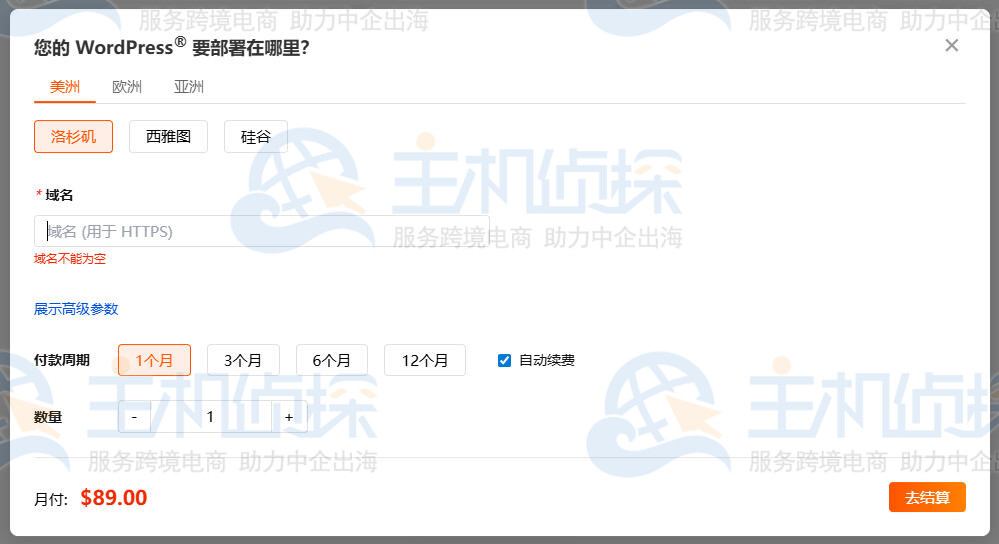Click the $89.00 monthly price
999x544 pixels.
[x=113, y=497]
